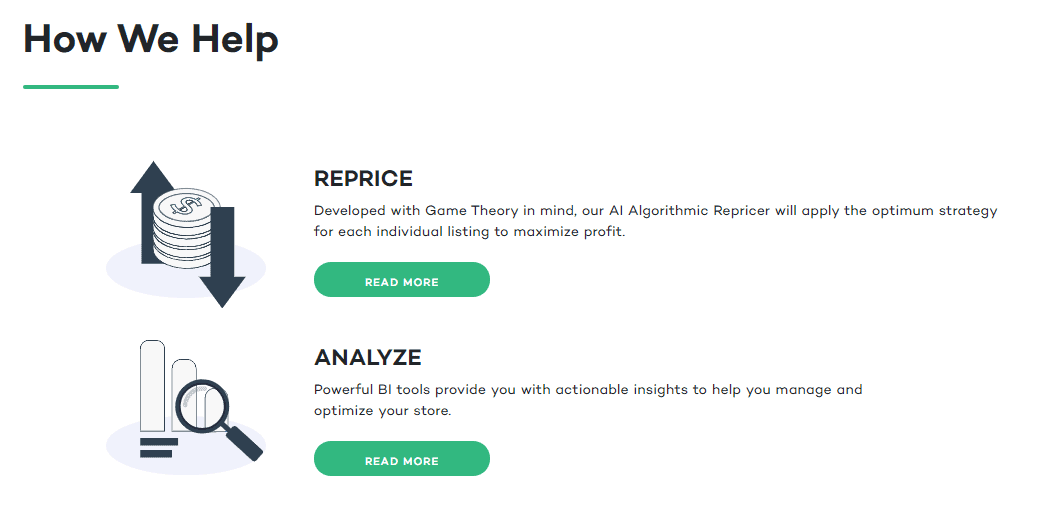Click the magnifying glass handle
This screenshot has width=1043, height=505.
coord(243,441)
